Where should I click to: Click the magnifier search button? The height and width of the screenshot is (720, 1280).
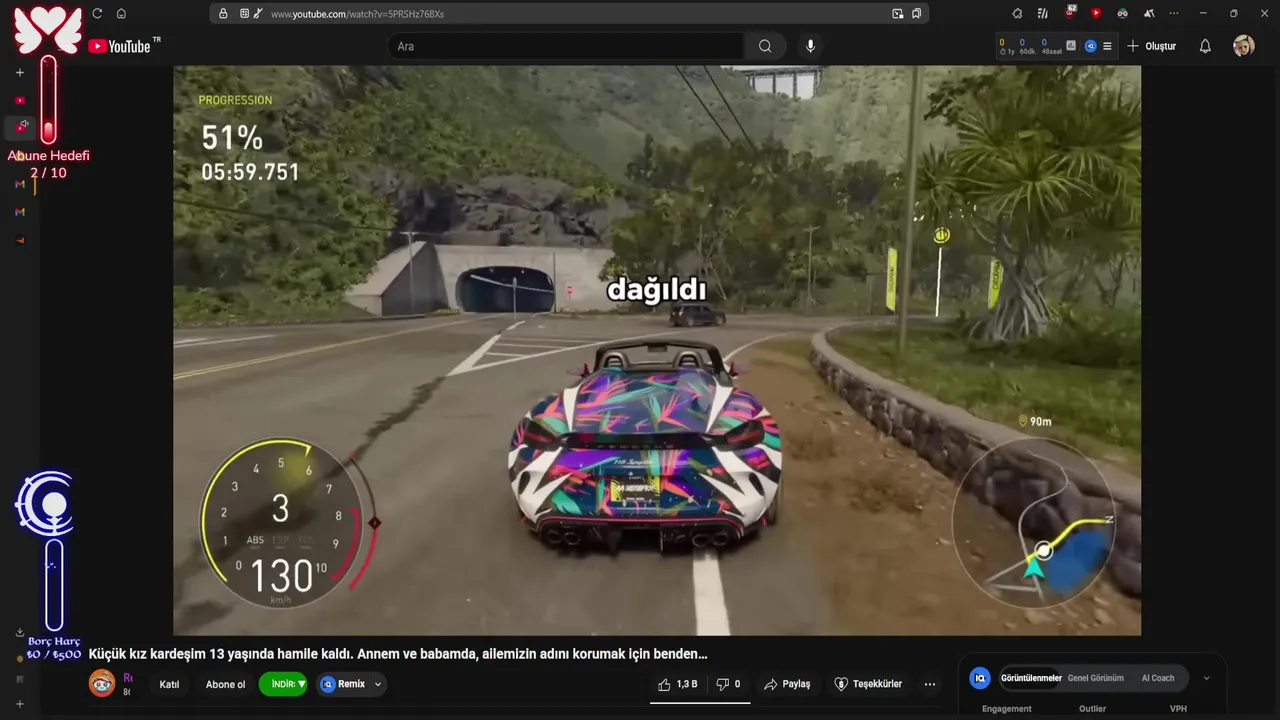[765, 46]
